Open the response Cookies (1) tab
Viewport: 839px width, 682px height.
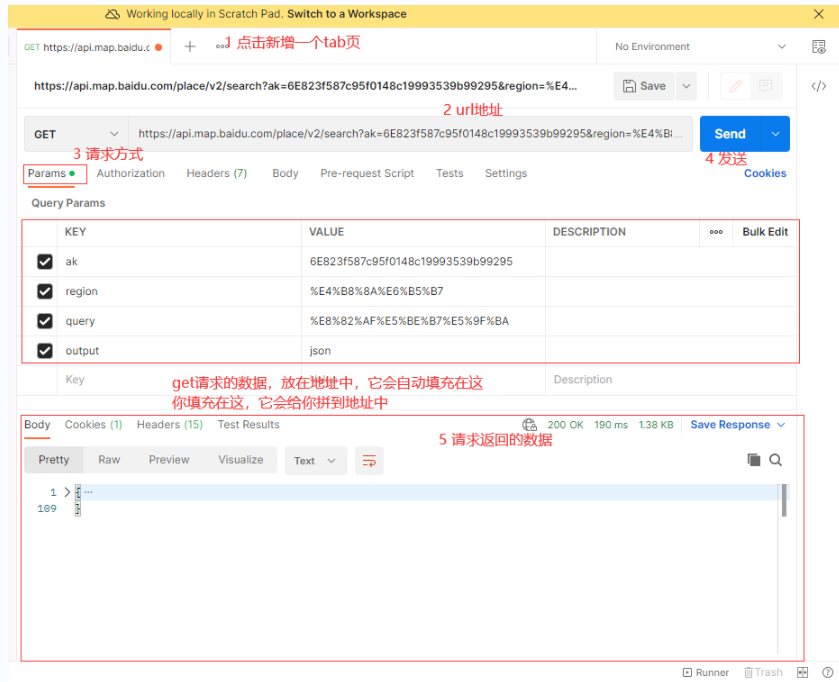click(x=94, y=425)
